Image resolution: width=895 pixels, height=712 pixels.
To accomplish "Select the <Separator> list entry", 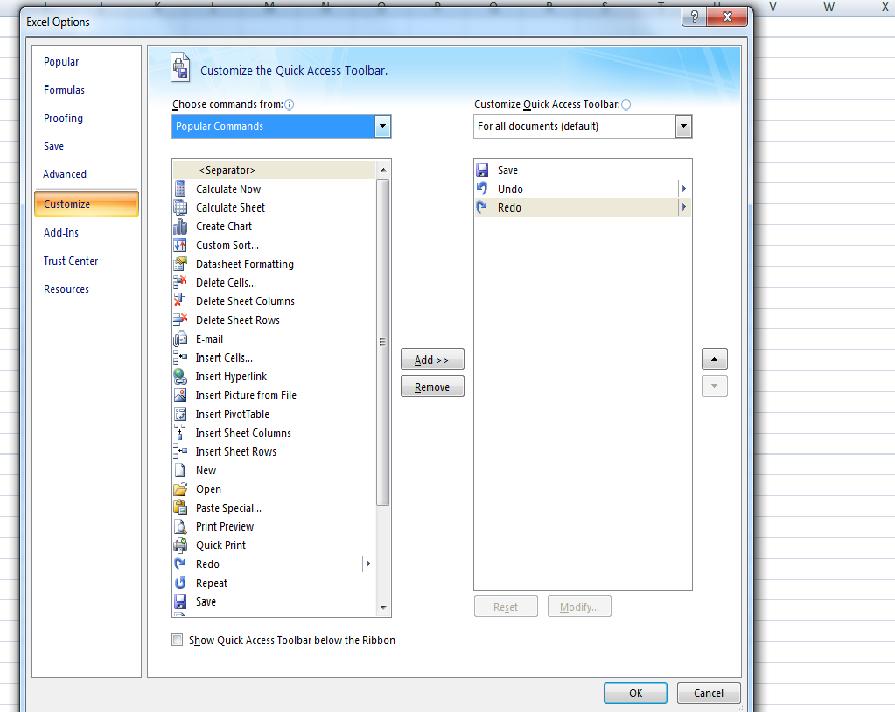I will [x=274, y=170].
